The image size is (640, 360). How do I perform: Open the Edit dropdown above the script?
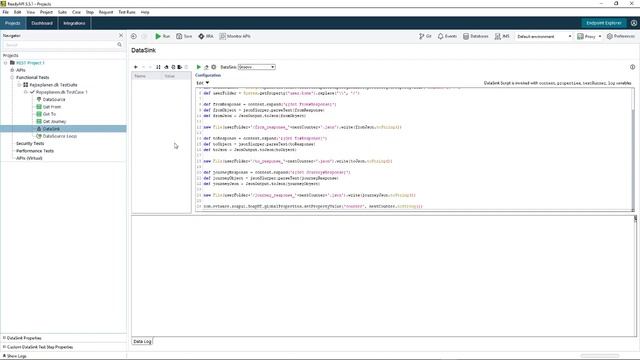coord(202,83)
